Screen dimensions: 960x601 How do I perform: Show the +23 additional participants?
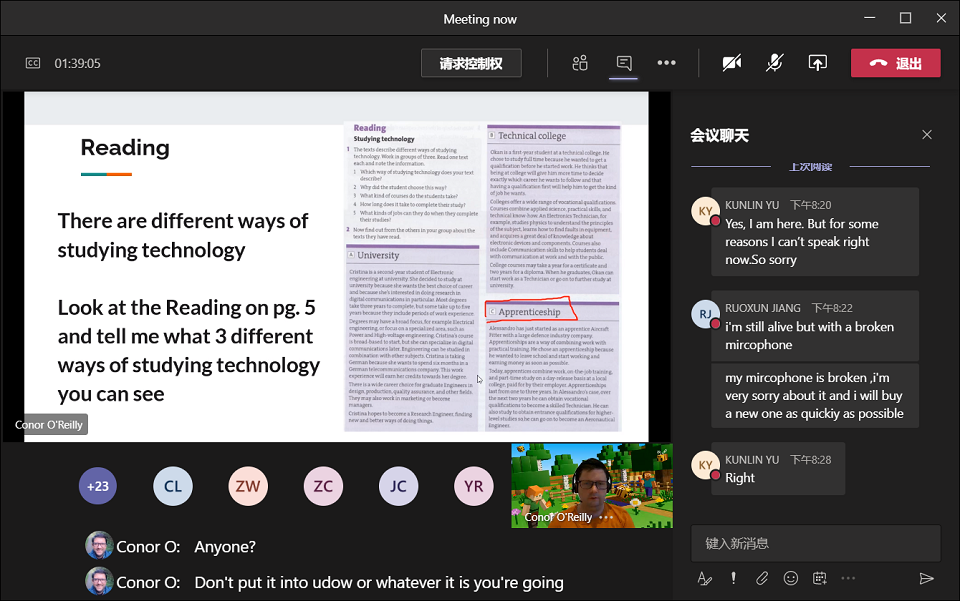[x=98, y=486]
